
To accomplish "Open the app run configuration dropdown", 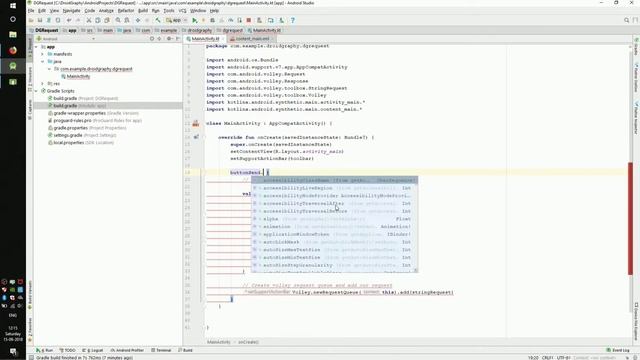I will click(x=177, y=20).
